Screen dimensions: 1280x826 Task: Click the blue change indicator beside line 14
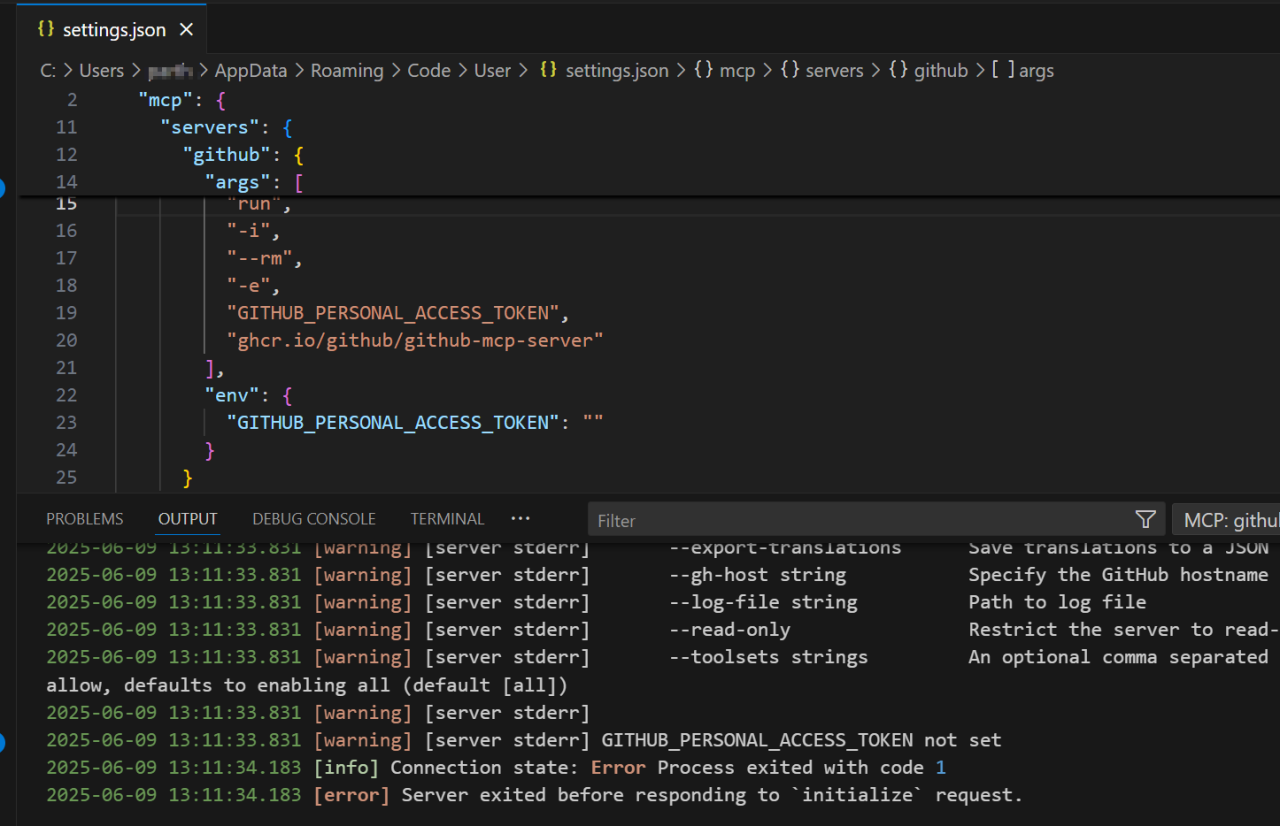click(x=3, y=188)
